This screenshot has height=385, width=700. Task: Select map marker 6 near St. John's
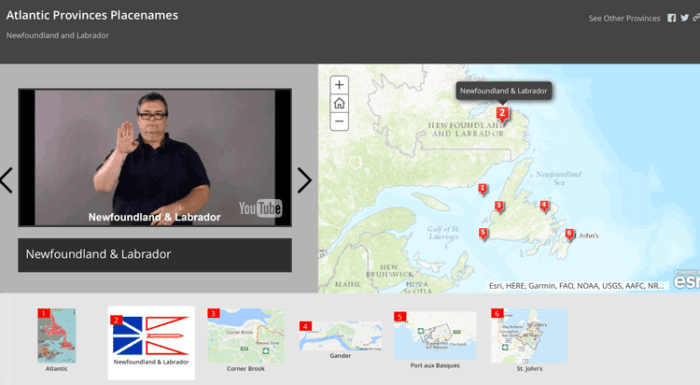click(x=569, y=234)
